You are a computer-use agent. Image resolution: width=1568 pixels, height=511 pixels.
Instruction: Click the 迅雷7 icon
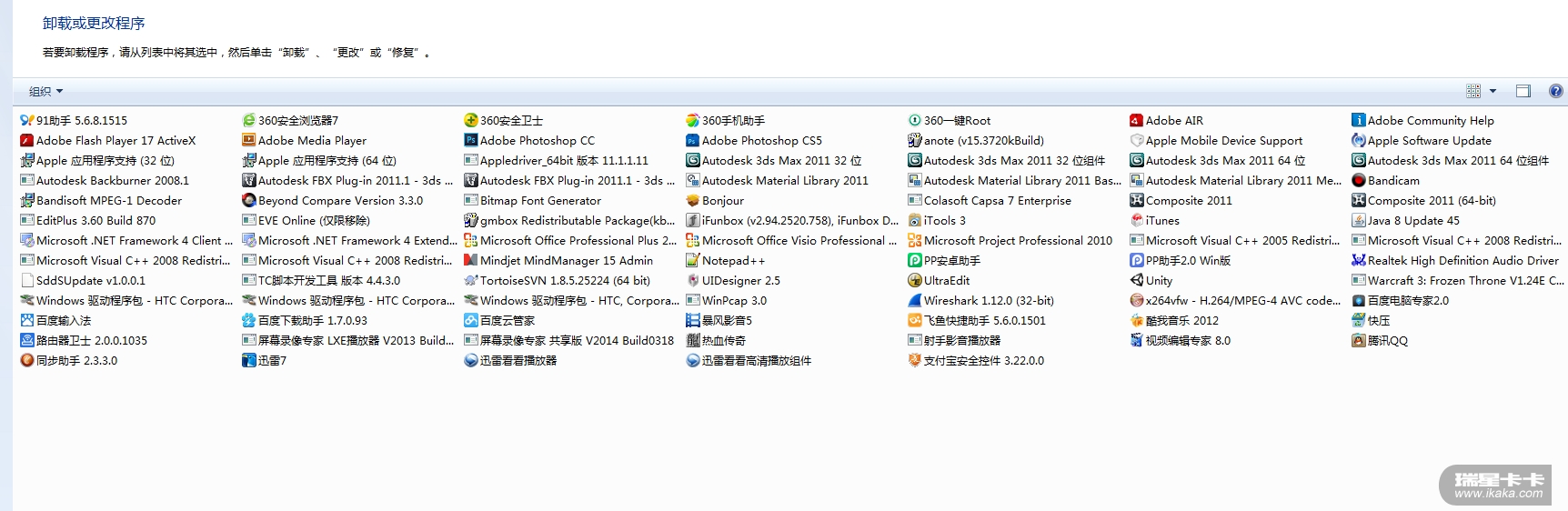click(x=249, y=360)
